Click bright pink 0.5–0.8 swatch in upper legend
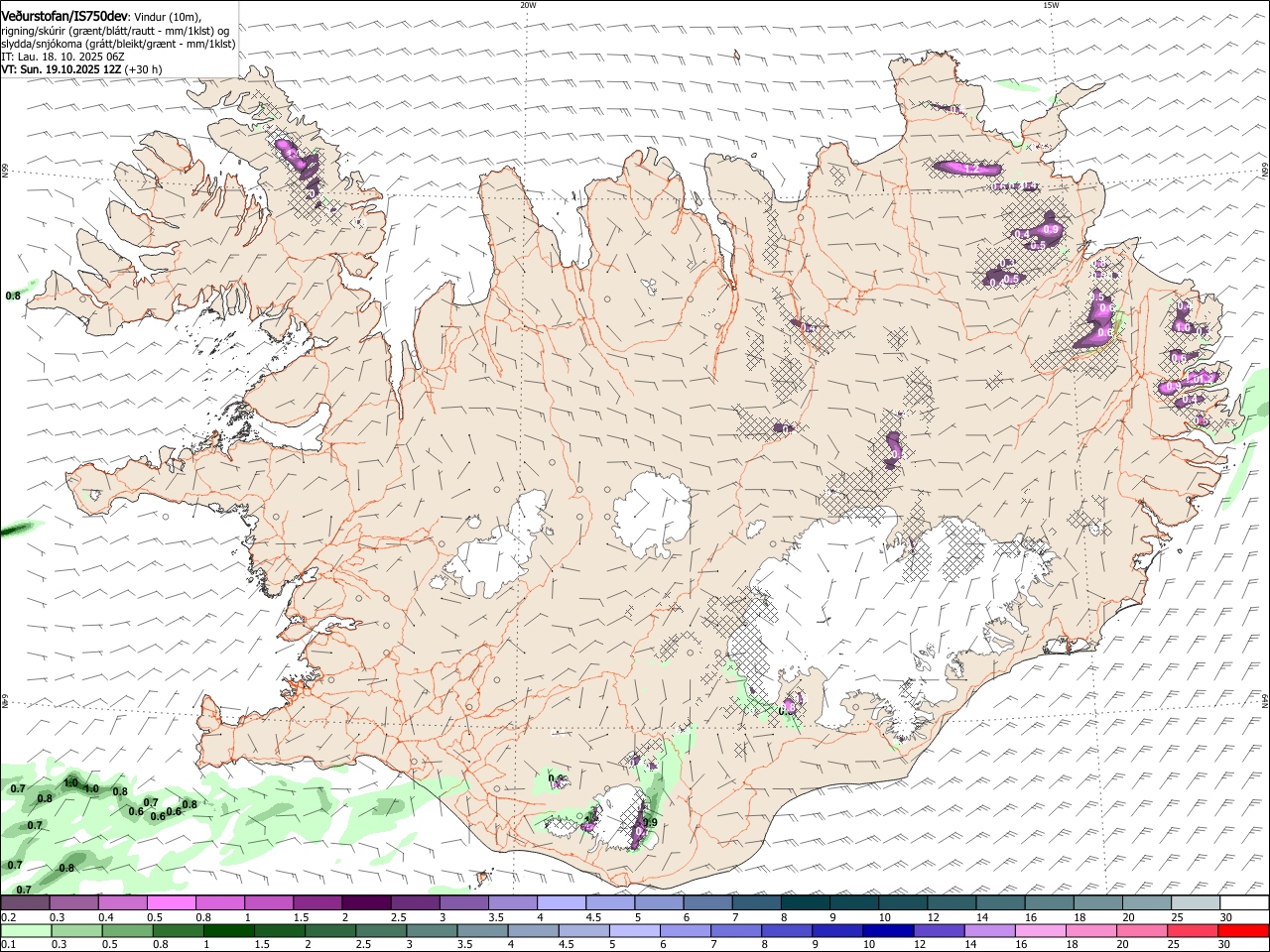This screenshot has height=952, width=1270. pyautogui.click(x=173, y=903)
